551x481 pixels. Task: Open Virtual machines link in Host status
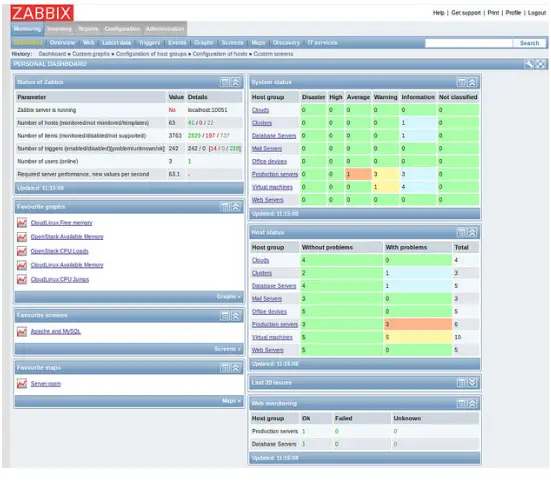tap(272, 337)
